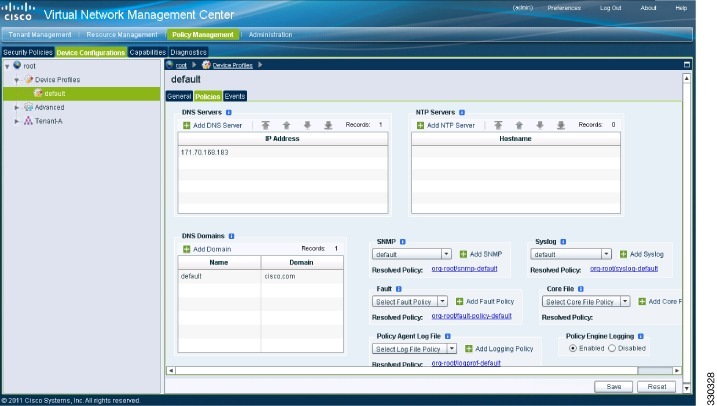Click the Device Profiles icon in breadcrumb
The height and width of the screenshot is (406, 717).
point(206,65)
